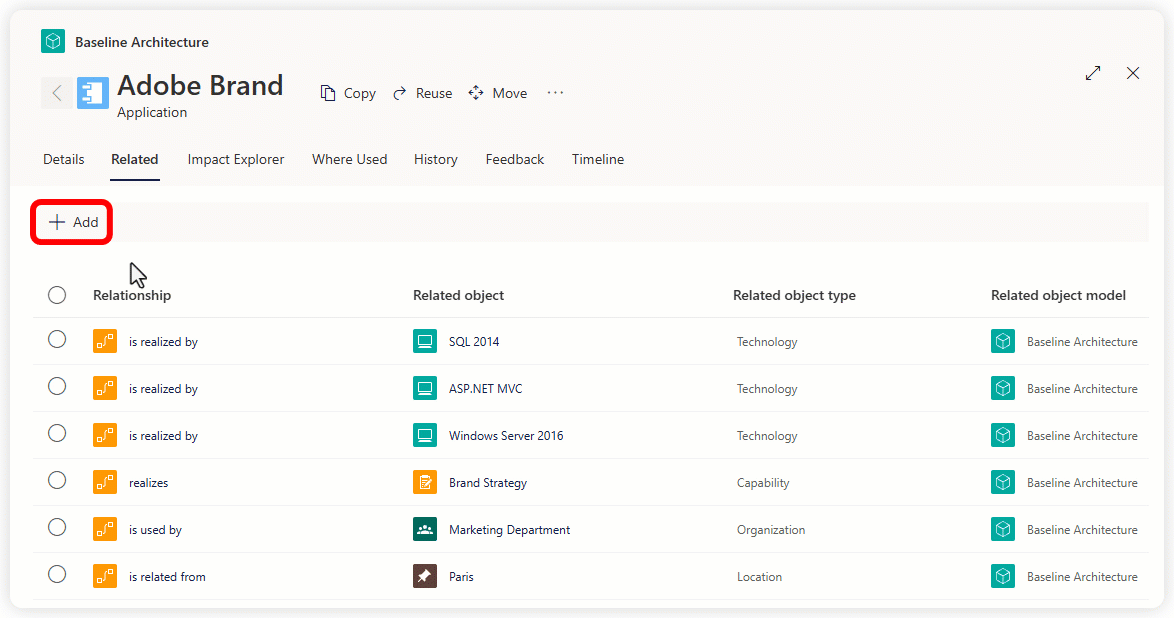The height and width of the screenshot is (618, 1174).
Task: Expand the panel to full screen
Action: (1093, 73)
